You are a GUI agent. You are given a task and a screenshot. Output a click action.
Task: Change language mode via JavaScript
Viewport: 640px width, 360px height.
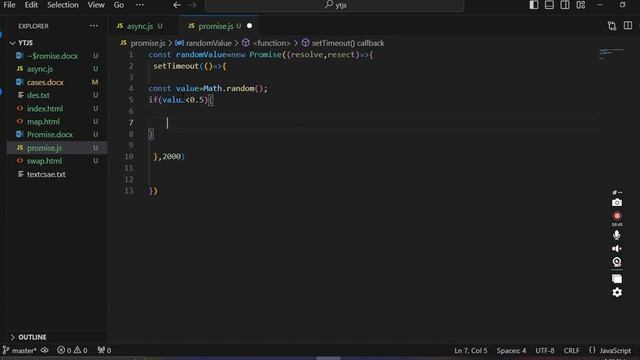pyautogui.click(x=615, y=351)
